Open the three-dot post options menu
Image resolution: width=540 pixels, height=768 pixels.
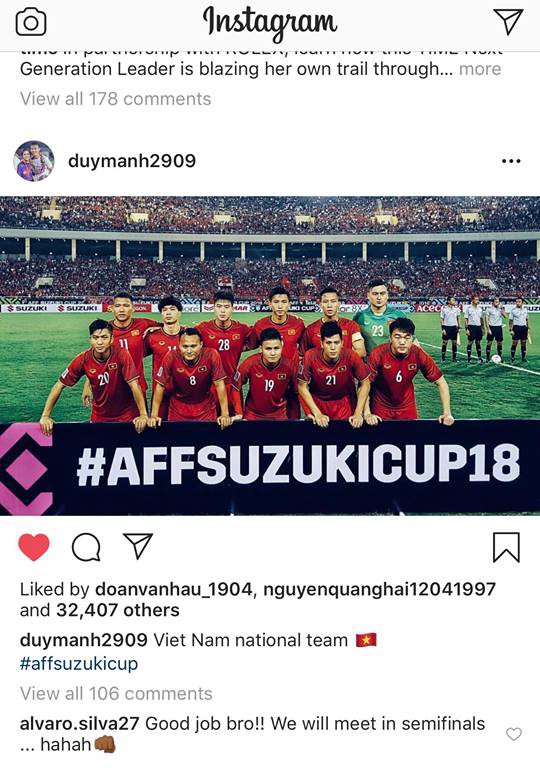coord(511,161)
